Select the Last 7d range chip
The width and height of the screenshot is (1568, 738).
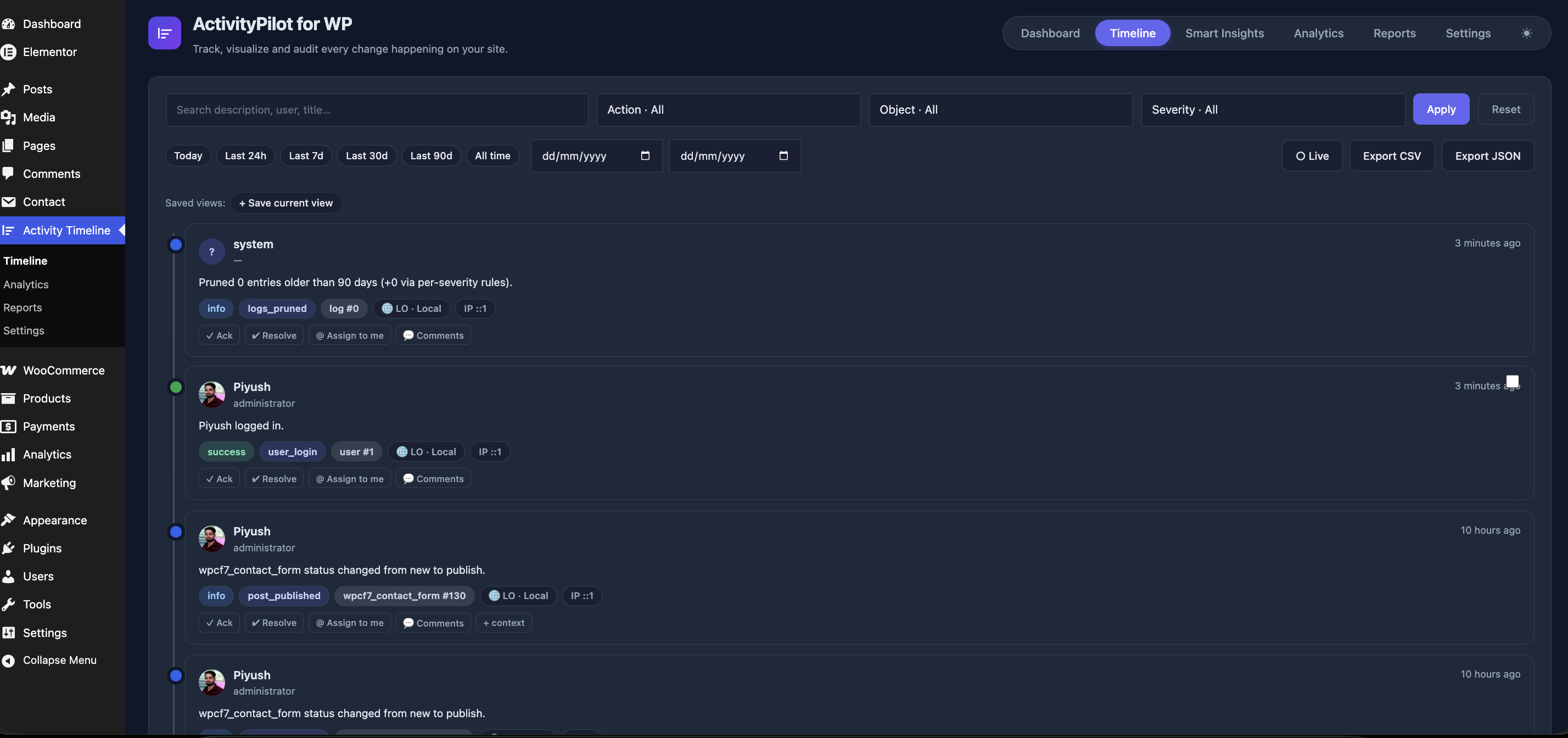pyautogui.click(x=306, y=156)
